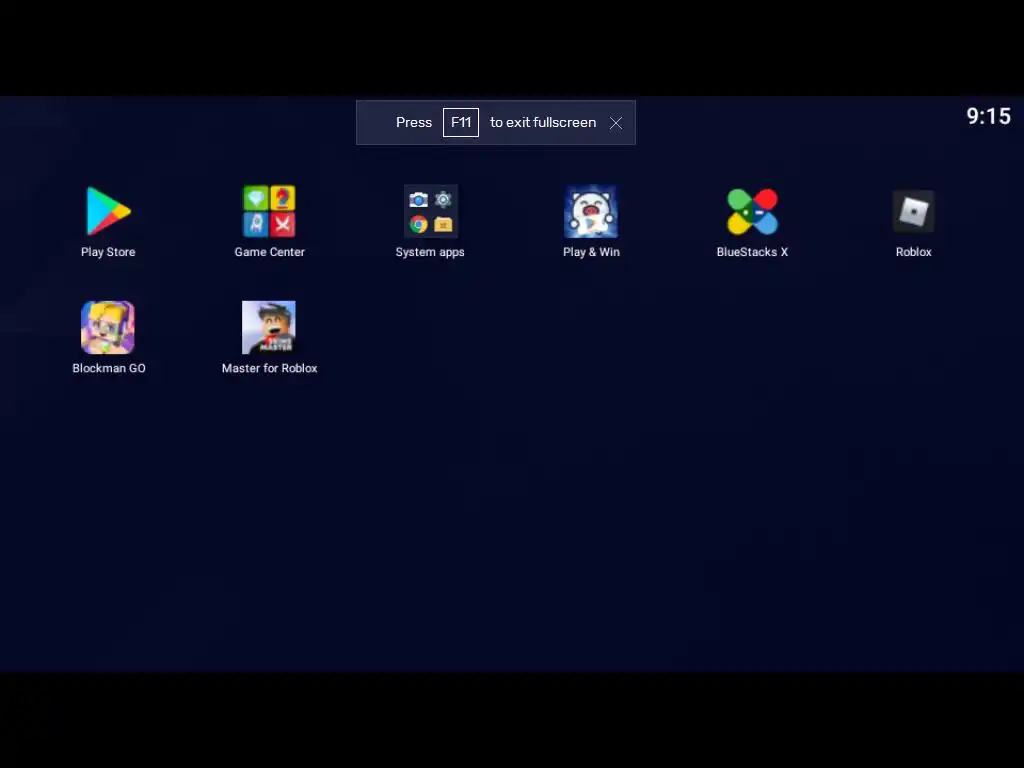Dismiss the exit fullscreen notification

click(x=616, y=123)
